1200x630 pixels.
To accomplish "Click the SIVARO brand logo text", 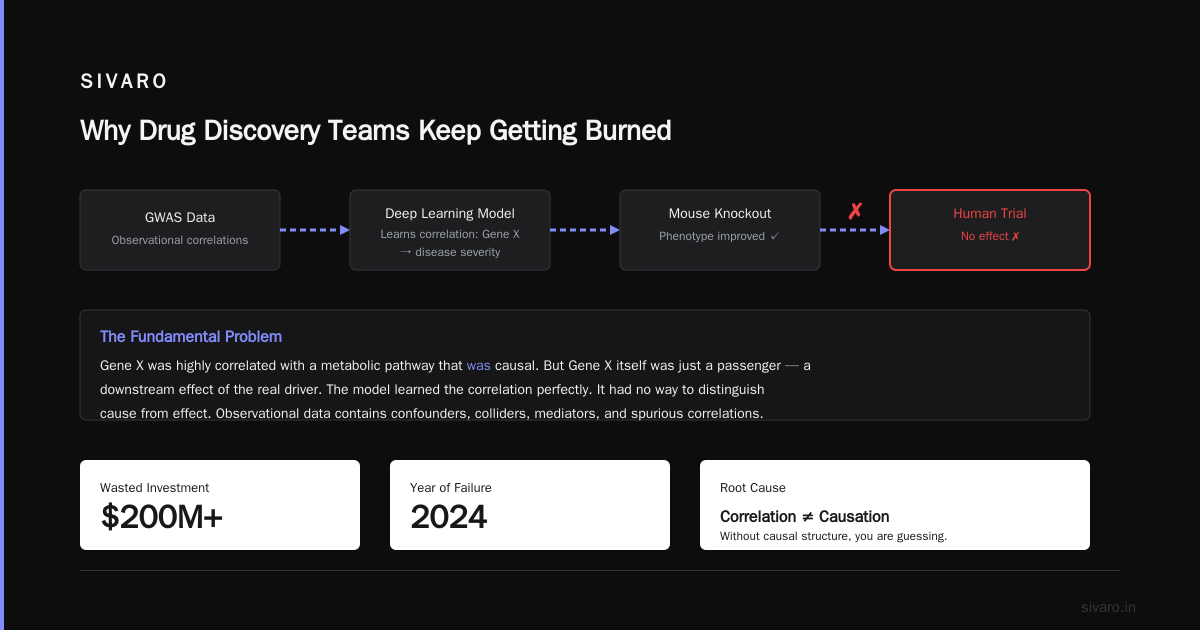I will pyautogui.click(x=124, y=82).
